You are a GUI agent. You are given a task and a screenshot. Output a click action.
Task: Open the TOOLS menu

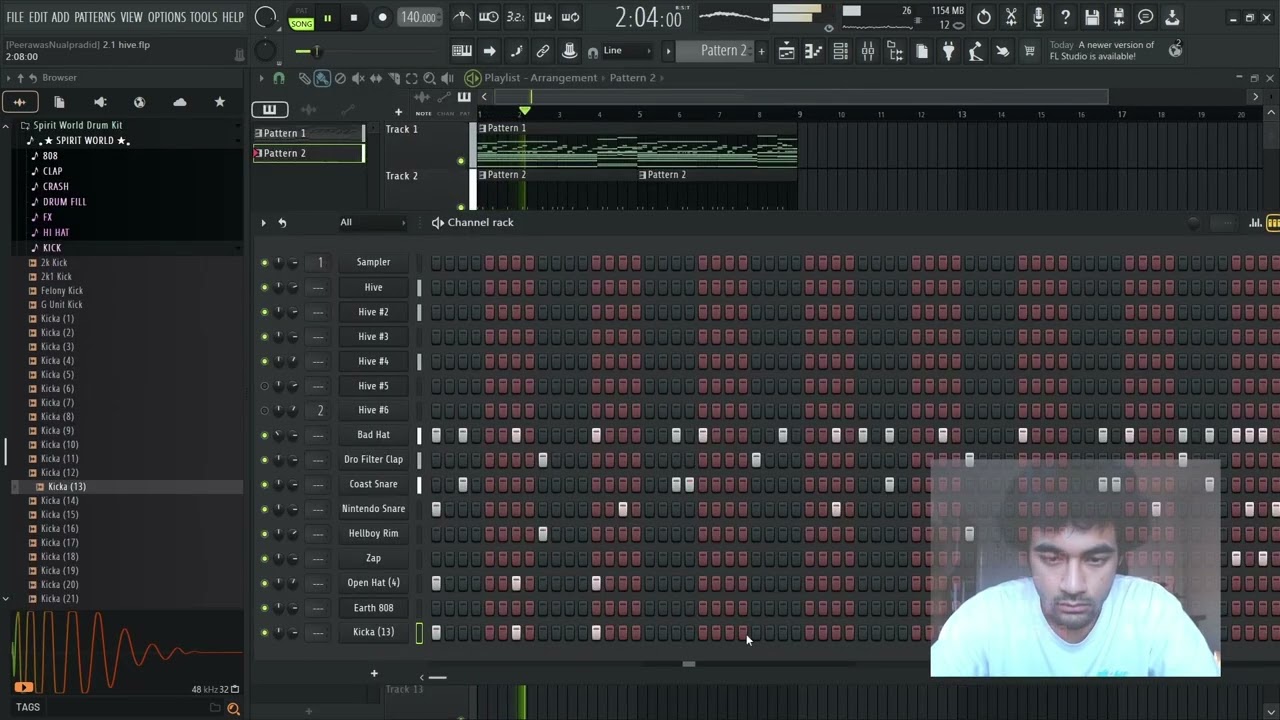click(x=203, y=18)
